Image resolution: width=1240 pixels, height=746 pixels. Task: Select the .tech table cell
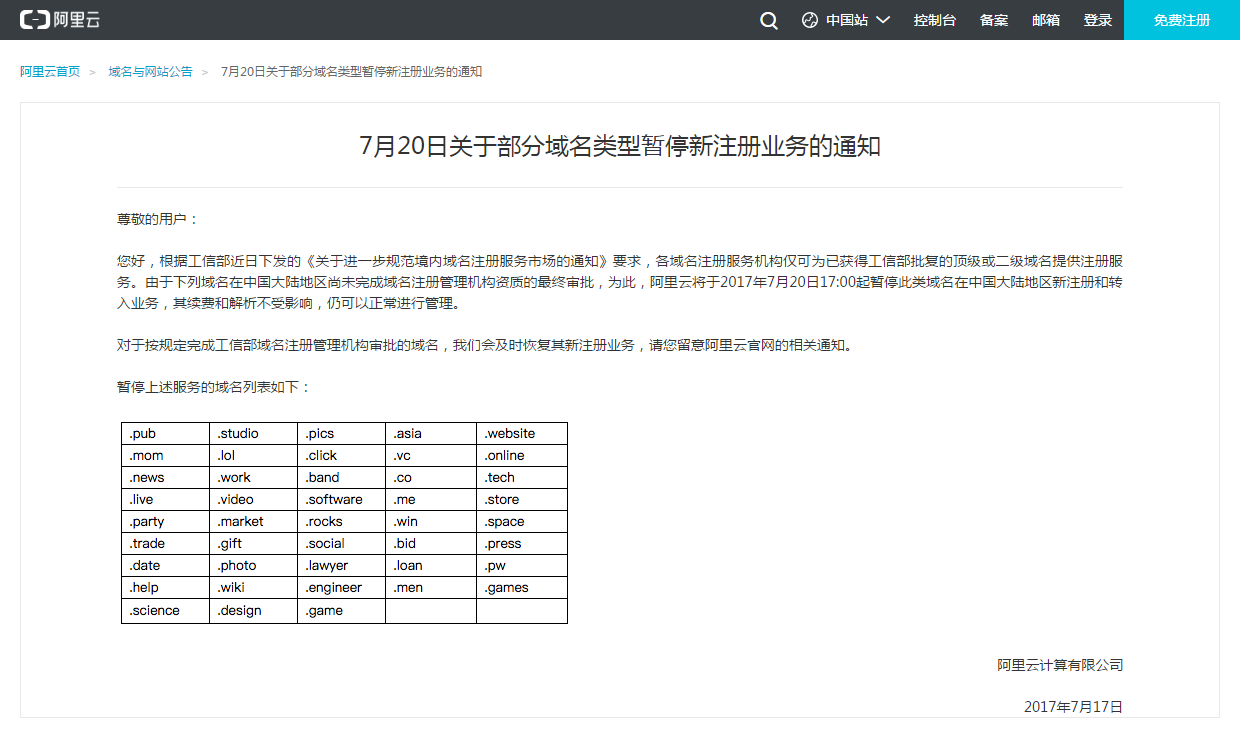pyautogui.click(x=522, y=478)
